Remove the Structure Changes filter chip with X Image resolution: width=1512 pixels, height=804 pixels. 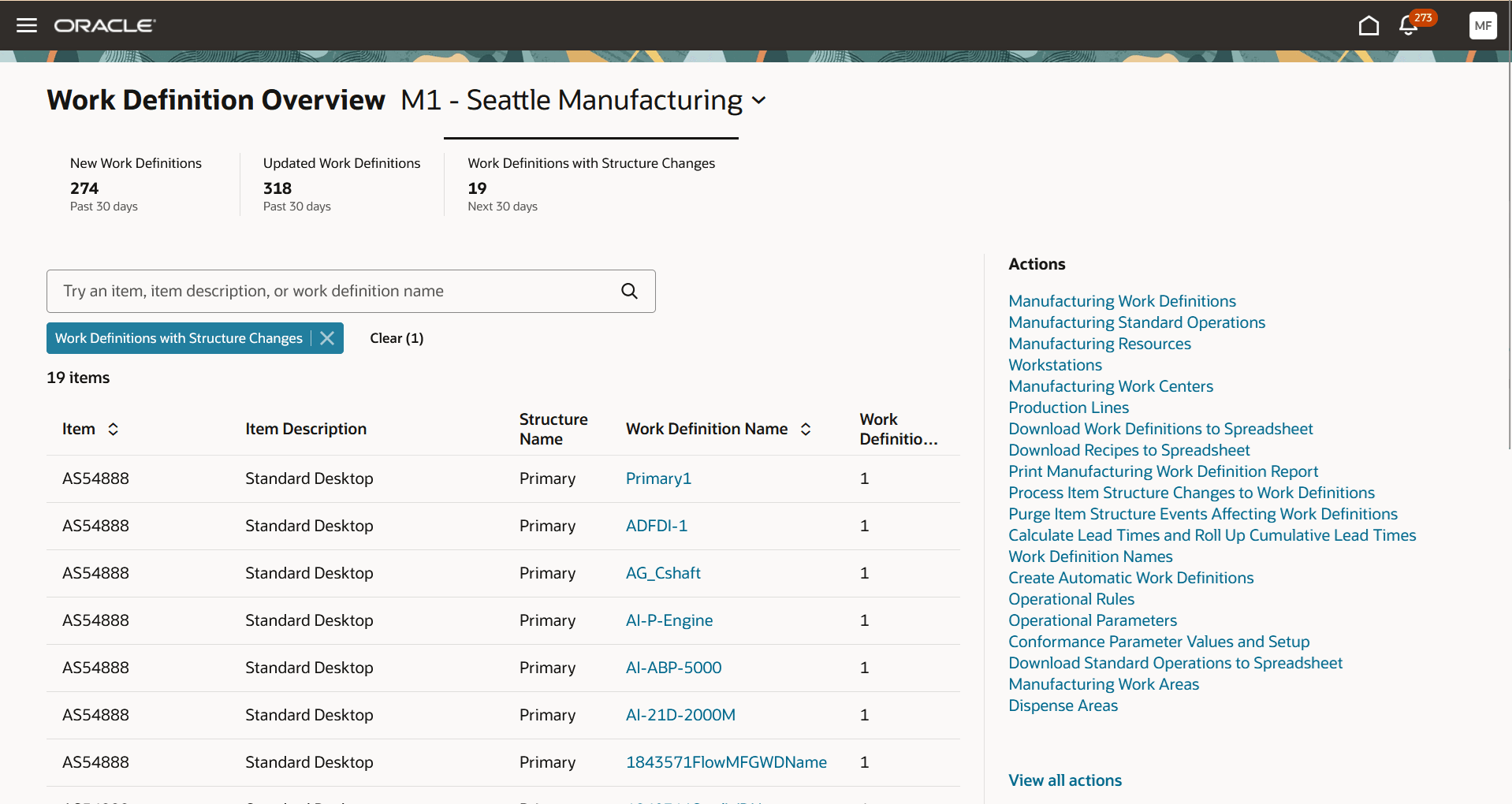tap(327, 338)
